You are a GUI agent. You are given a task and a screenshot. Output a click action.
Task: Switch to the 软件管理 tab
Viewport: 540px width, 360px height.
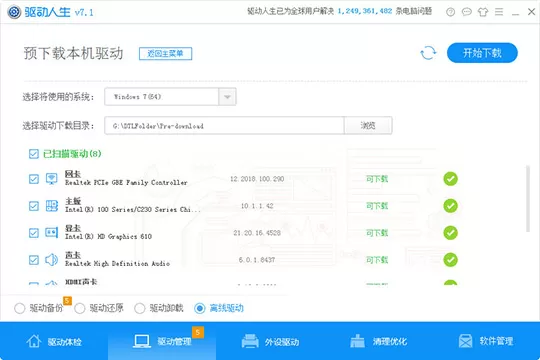click(486, 341)
